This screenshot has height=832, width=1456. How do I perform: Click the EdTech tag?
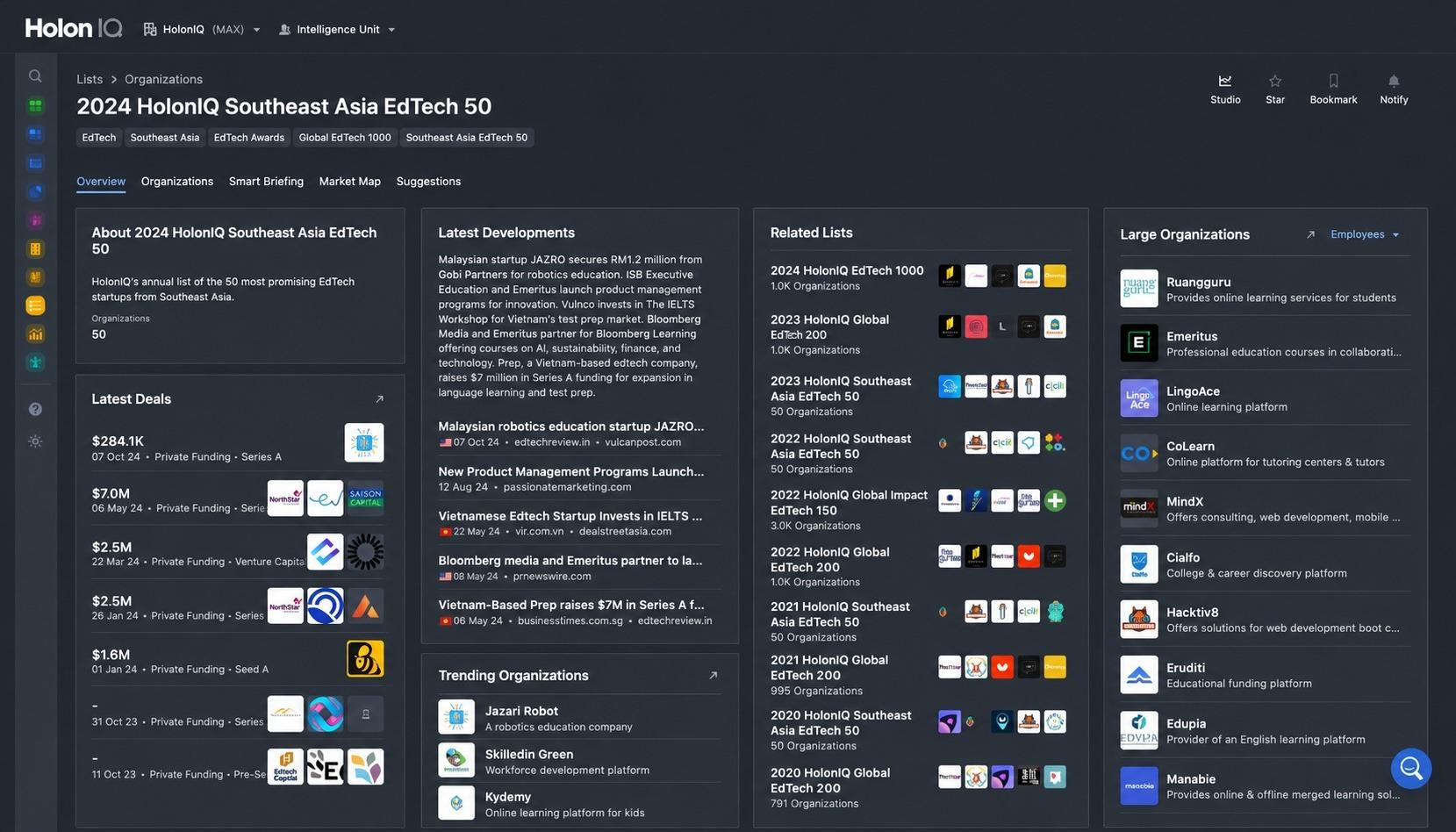99,138
